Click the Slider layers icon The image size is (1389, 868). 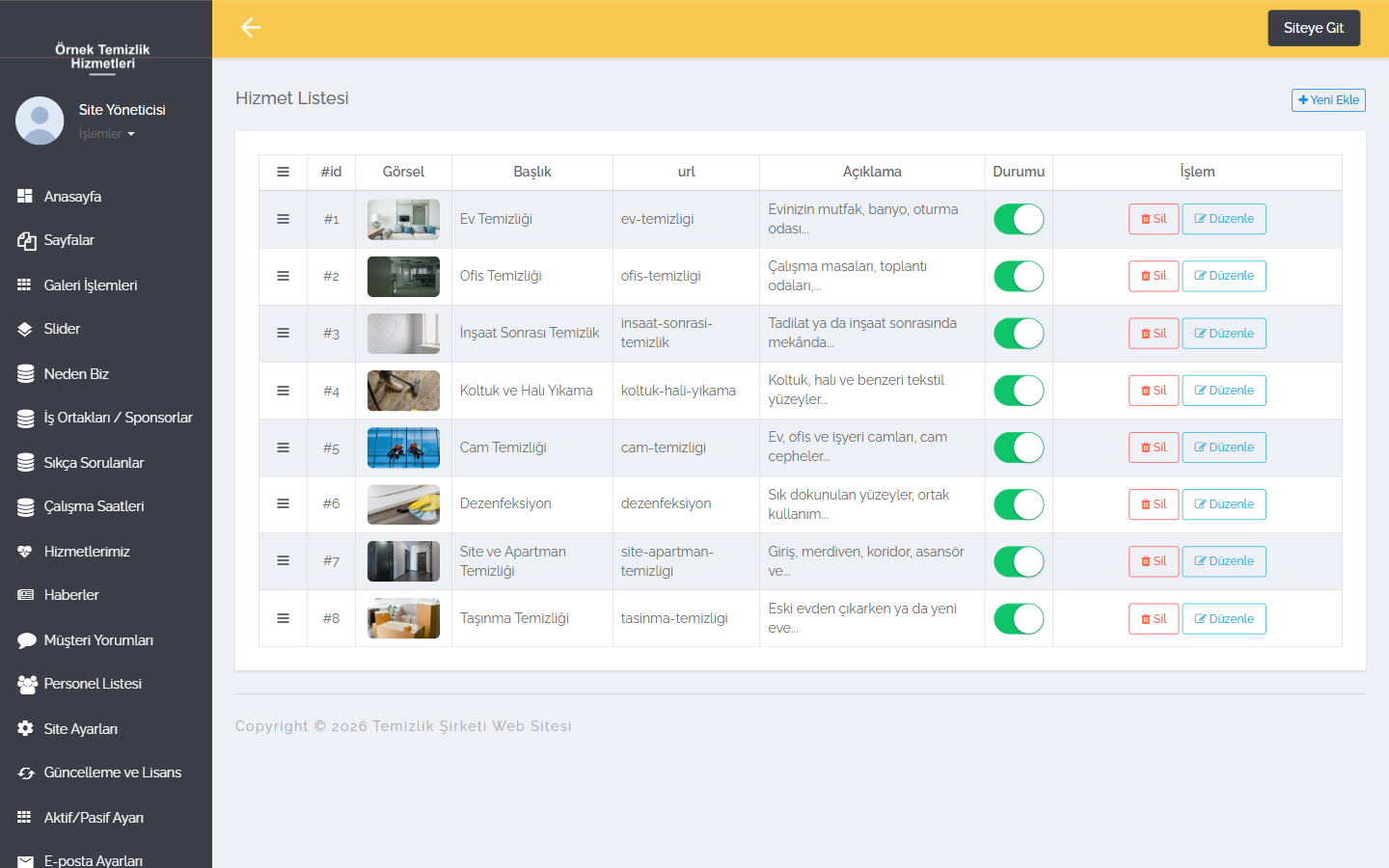click(25, 329)
